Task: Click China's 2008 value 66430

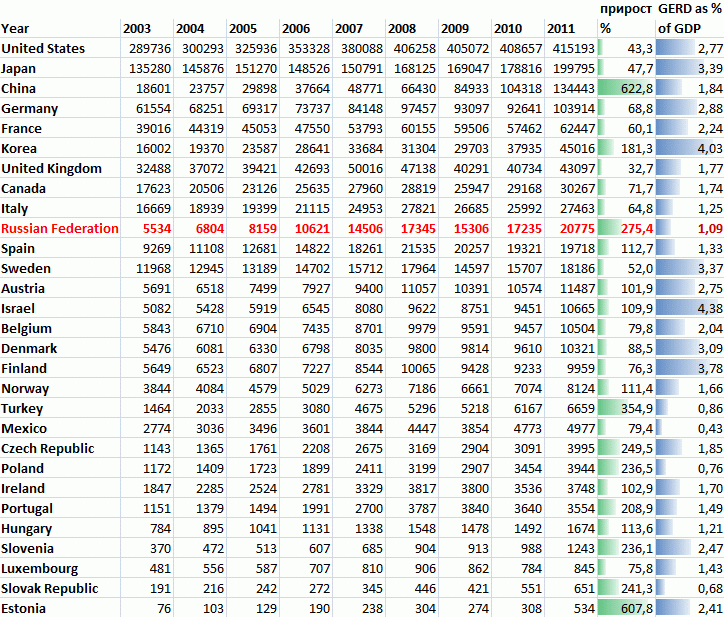Action: pyautogui.click(x=418, y=89)
